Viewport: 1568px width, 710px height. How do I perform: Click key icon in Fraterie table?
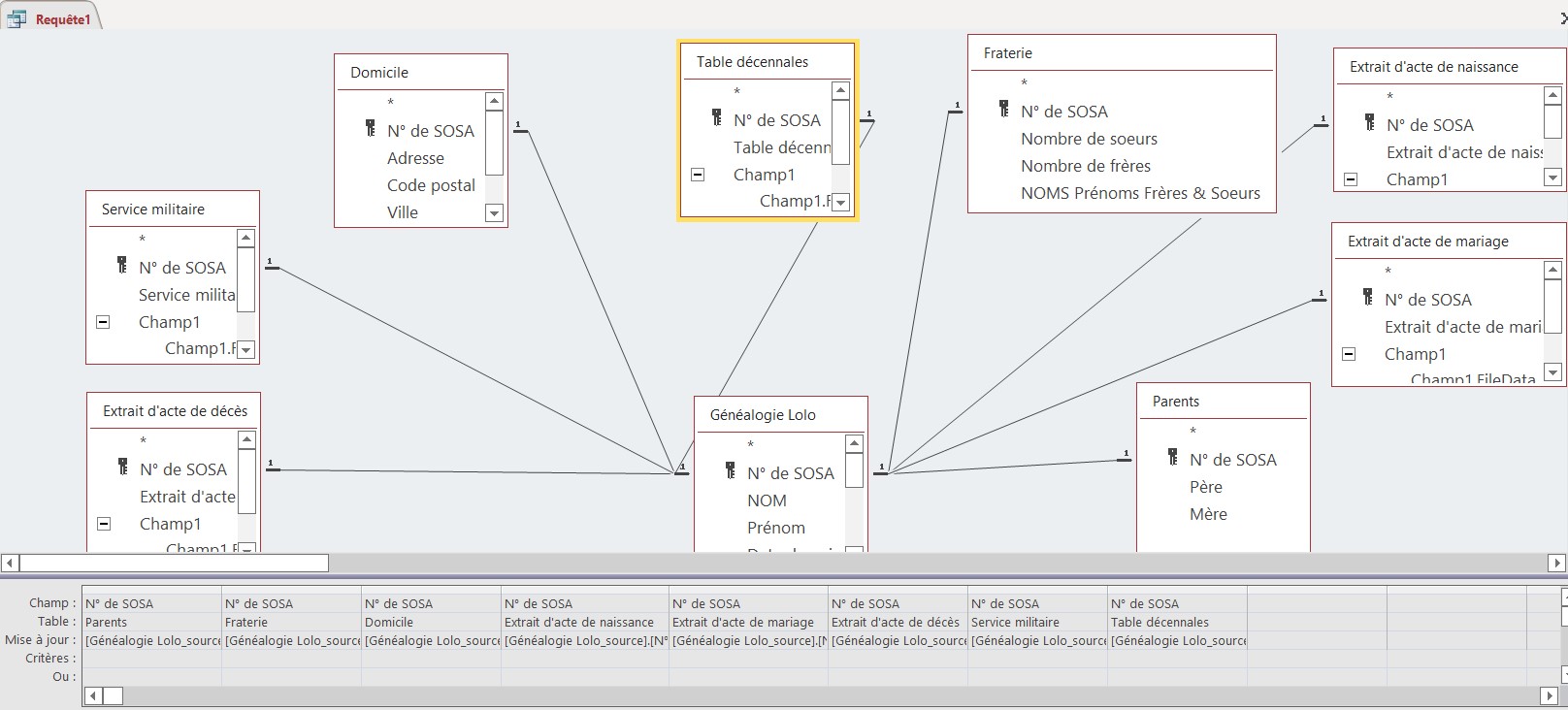1003,110
